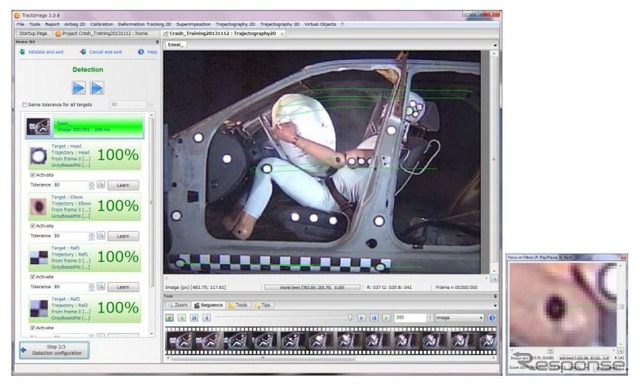Click horizontal scrollbar under filmstrip

click(262, 358)
